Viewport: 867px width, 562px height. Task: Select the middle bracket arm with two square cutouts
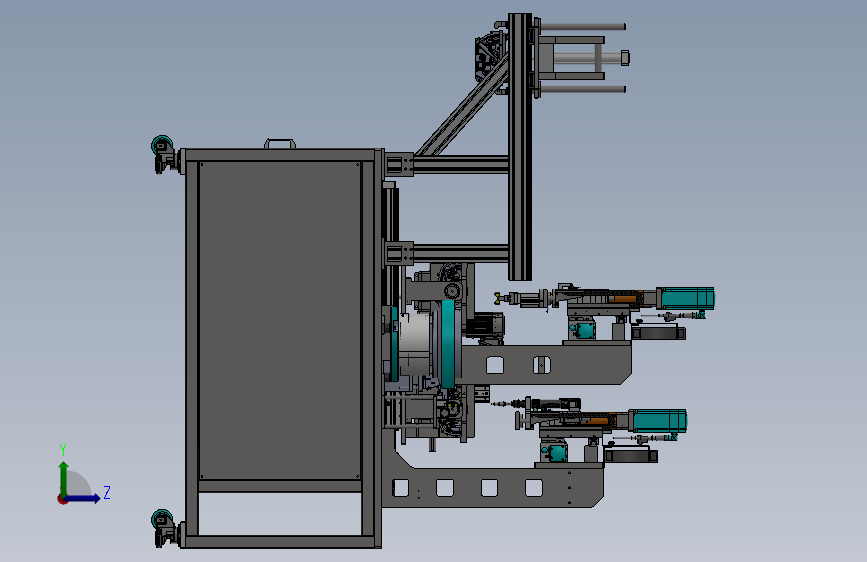pyautogui.click(x=546, y=363)
